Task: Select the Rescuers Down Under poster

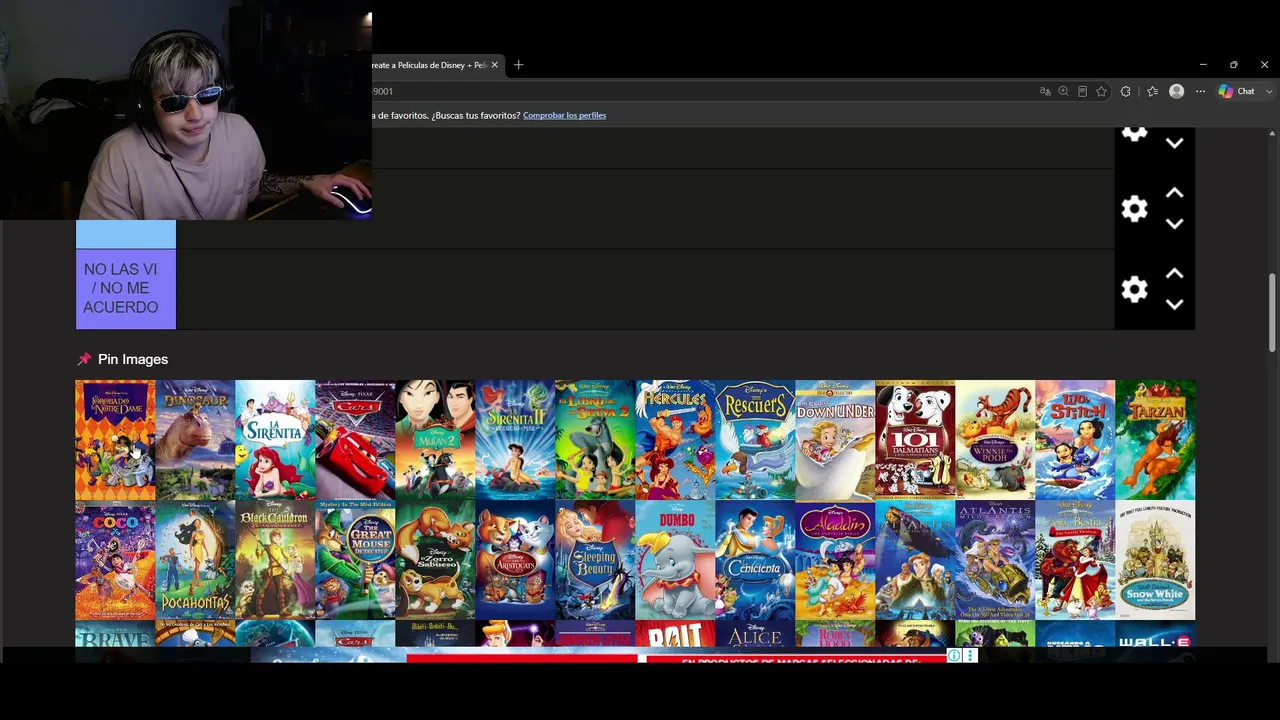Action: (x=835, y=440)
